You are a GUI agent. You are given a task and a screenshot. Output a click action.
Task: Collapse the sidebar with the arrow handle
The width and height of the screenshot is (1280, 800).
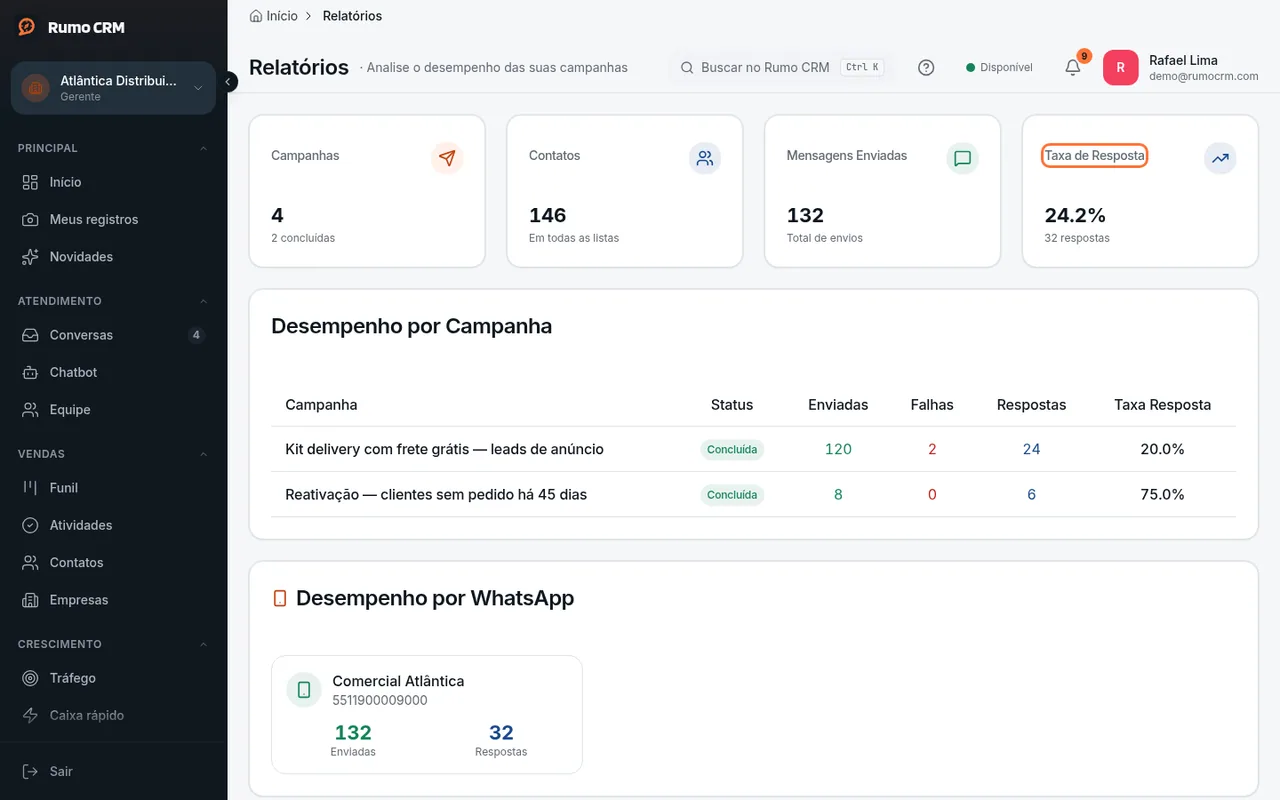[x=228, y=82]
